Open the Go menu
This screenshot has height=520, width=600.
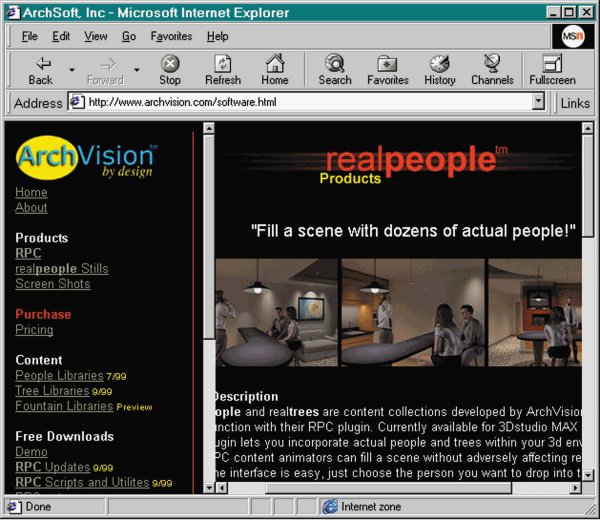[x=129, y=36]
